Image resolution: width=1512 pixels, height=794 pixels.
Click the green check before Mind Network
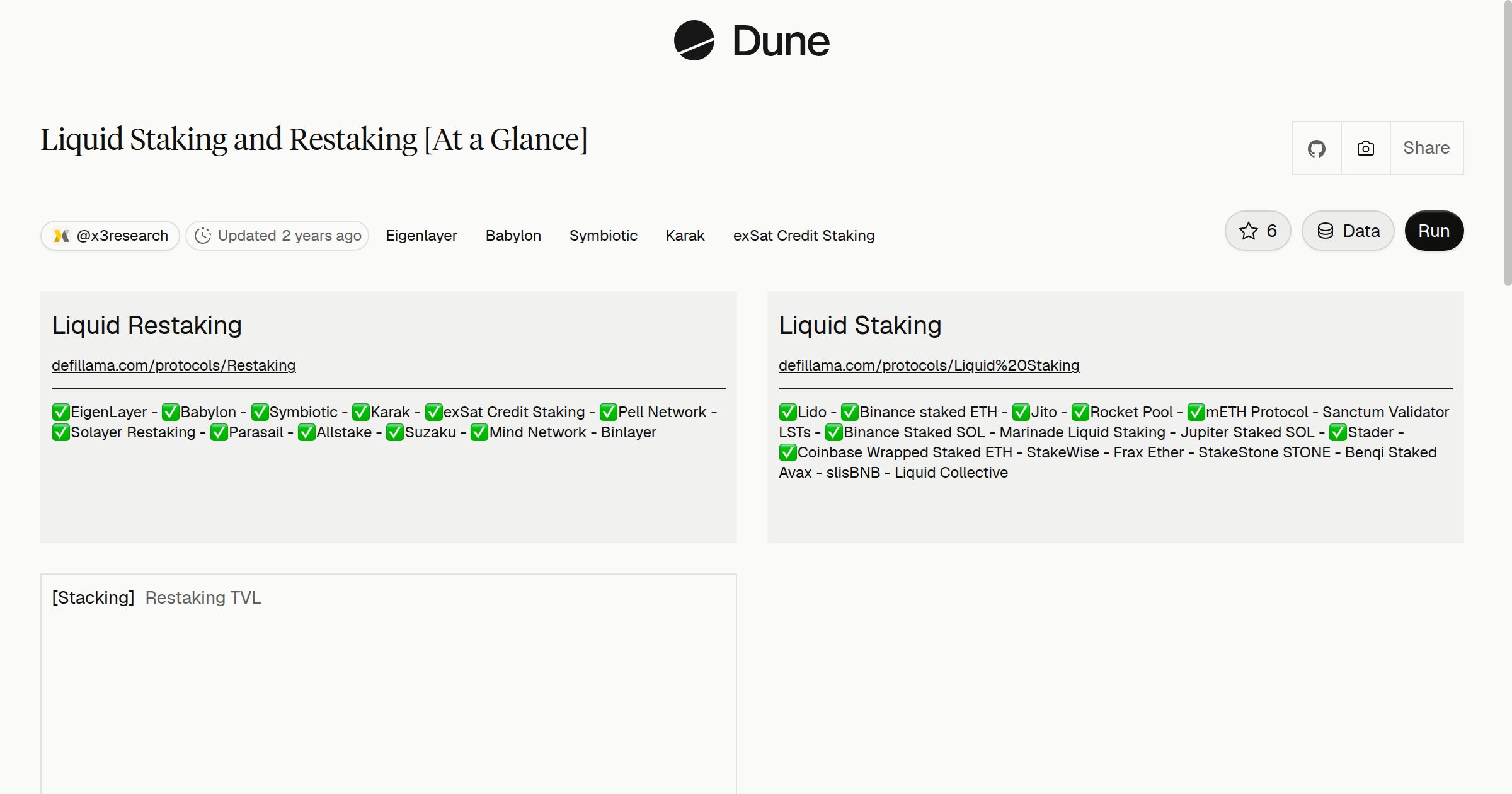479,433
